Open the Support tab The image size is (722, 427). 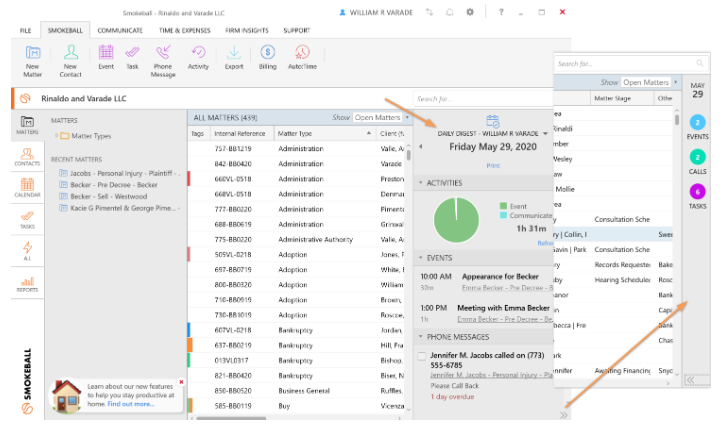tap(297, 30)
